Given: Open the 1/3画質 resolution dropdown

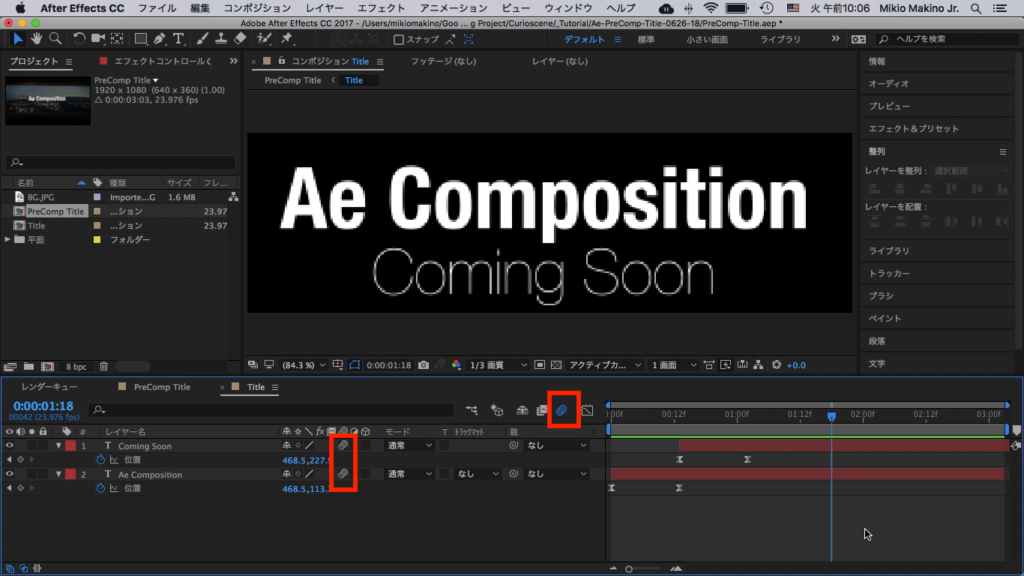Looking at the screenshot, I should click(498, 365).
